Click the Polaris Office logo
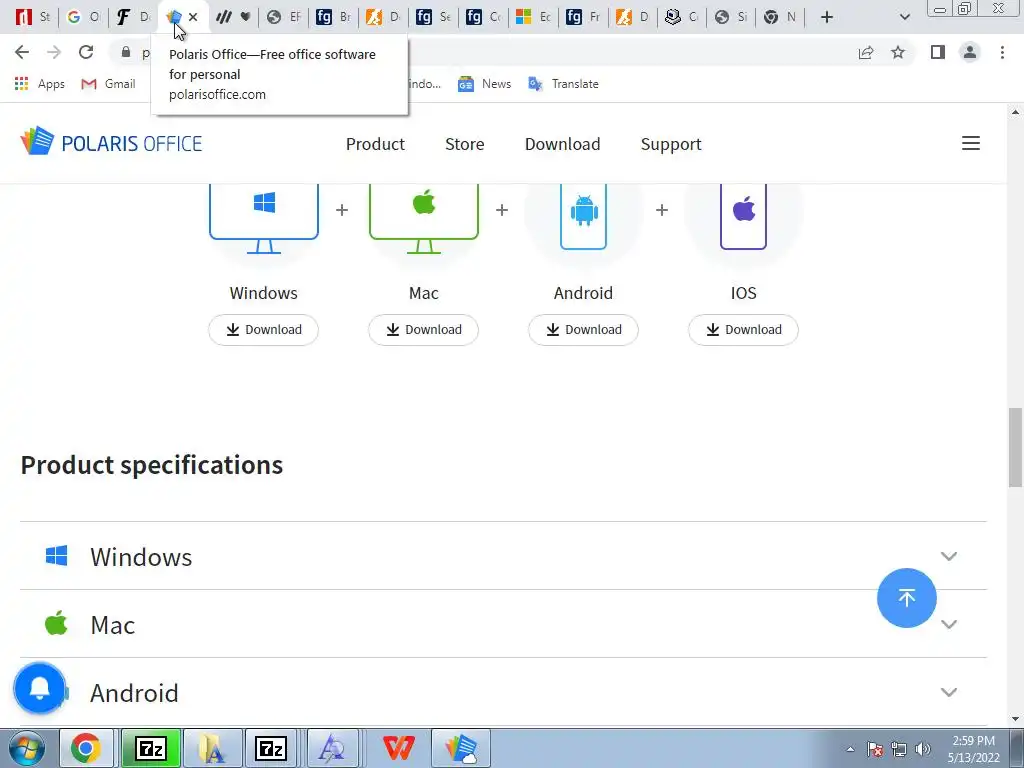 pos(111,142)
